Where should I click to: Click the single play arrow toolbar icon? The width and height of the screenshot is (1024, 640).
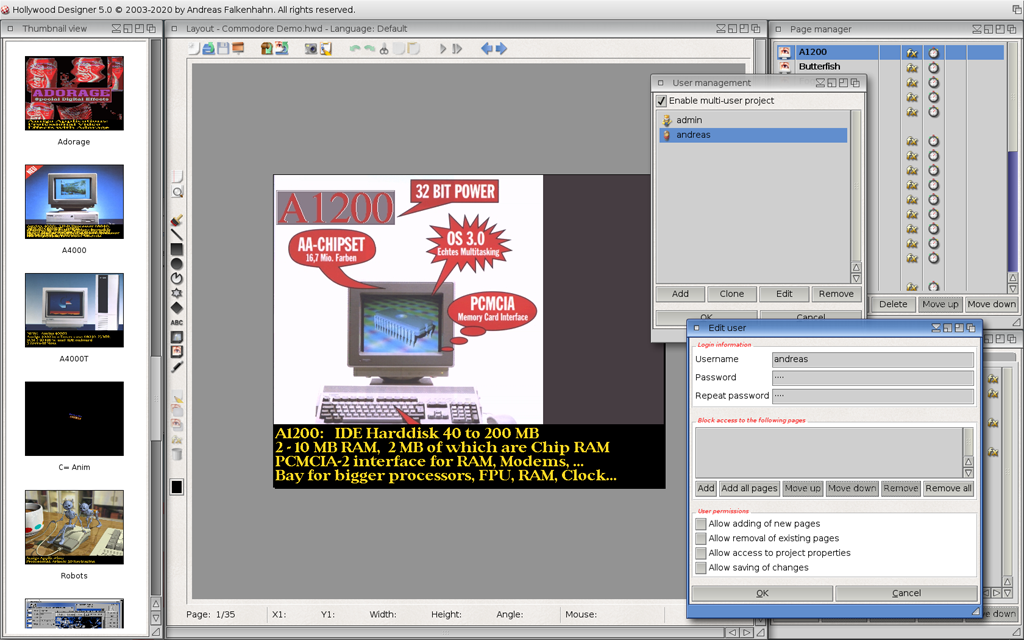pyautogui.click(x=443, y=48)
